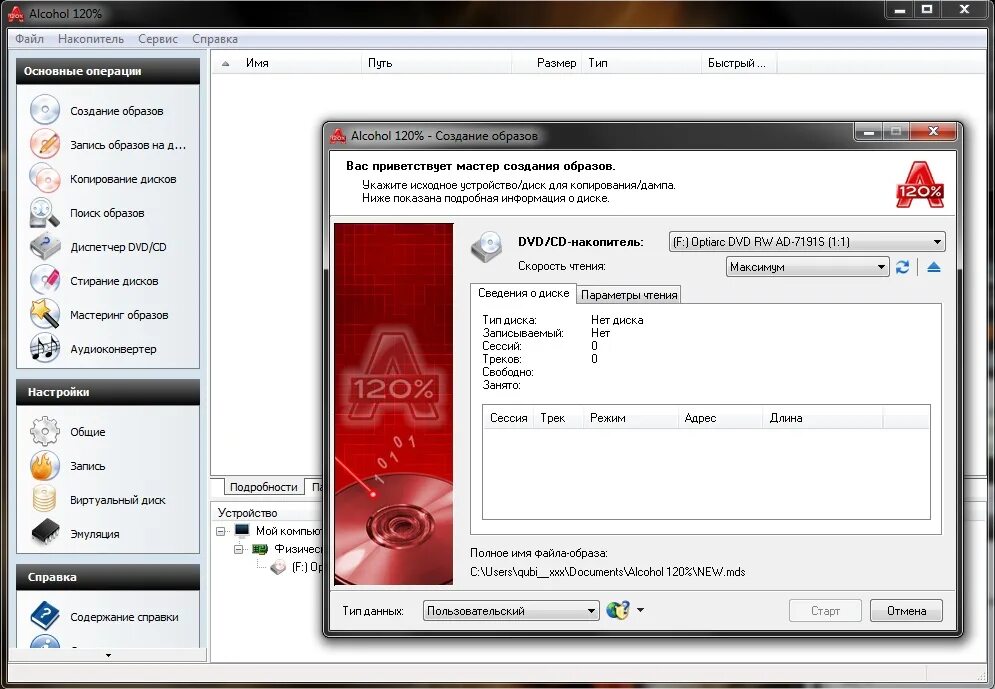Open the Скорость чтения Максимум dropdown
995x689 pixels.
pos(807,267)
